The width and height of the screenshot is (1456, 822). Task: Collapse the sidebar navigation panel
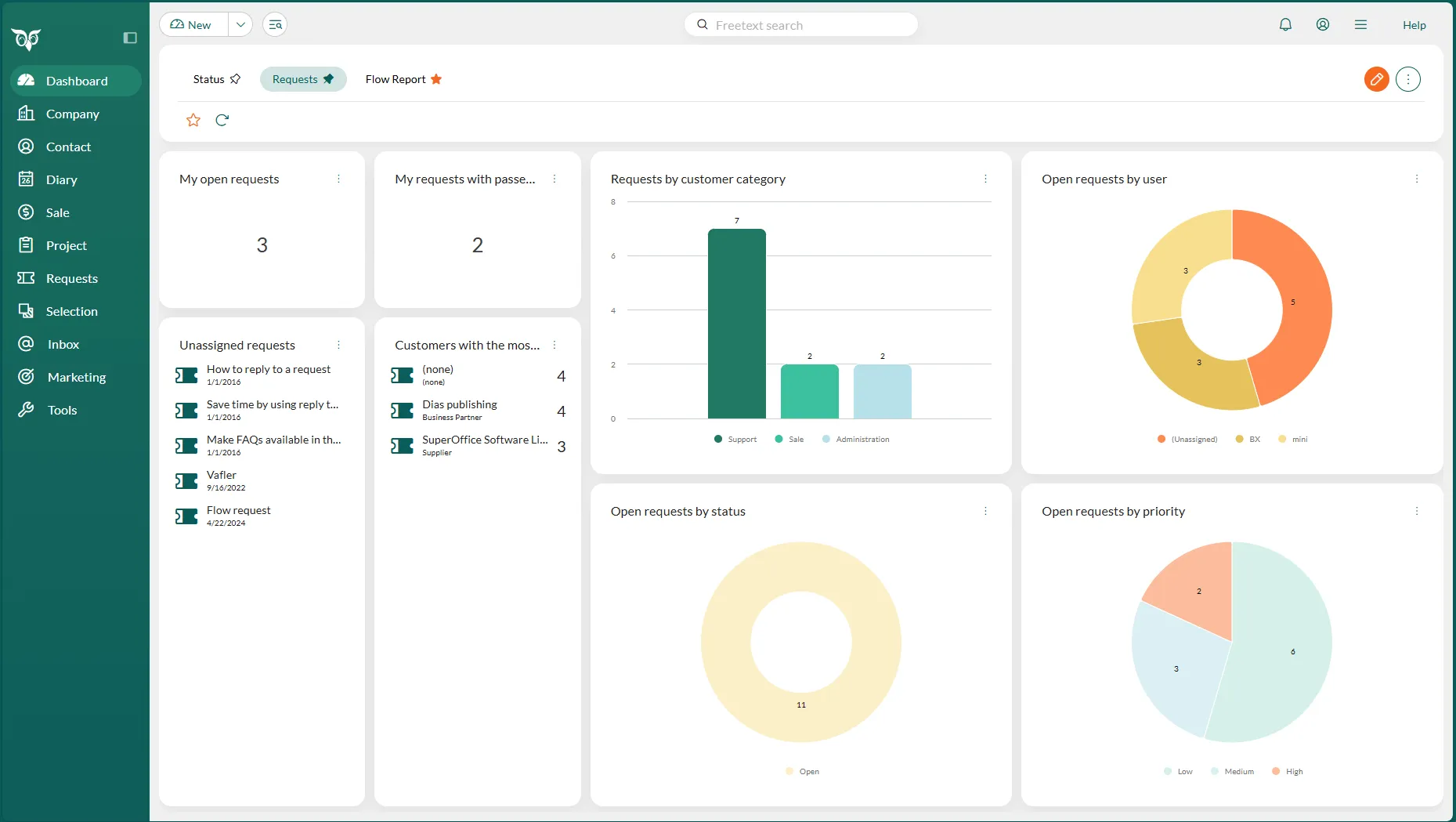tap(130, 38)
